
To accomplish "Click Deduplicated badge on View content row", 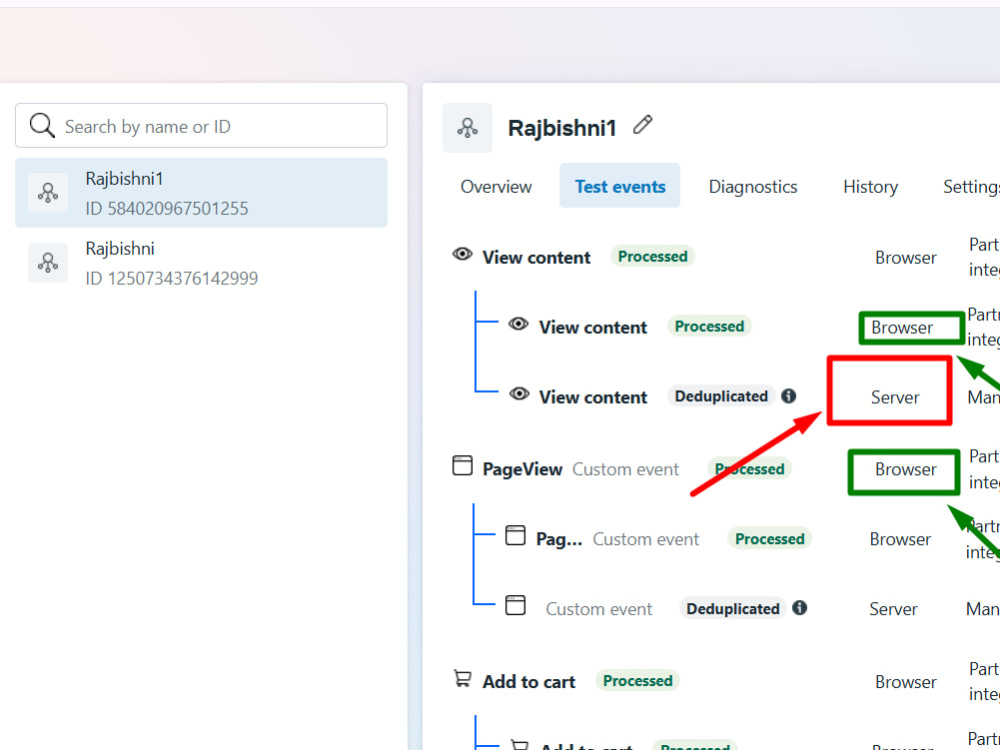I will point(721,396).
